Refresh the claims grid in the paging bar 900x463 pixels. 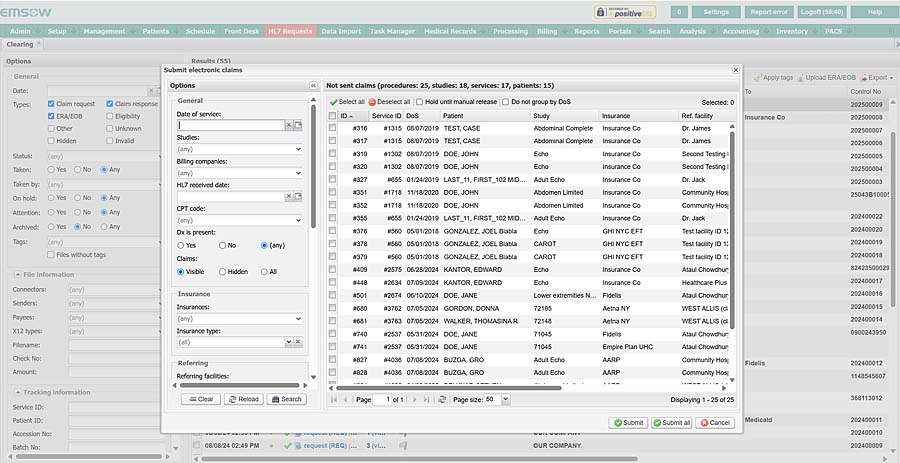pos(442,399)
